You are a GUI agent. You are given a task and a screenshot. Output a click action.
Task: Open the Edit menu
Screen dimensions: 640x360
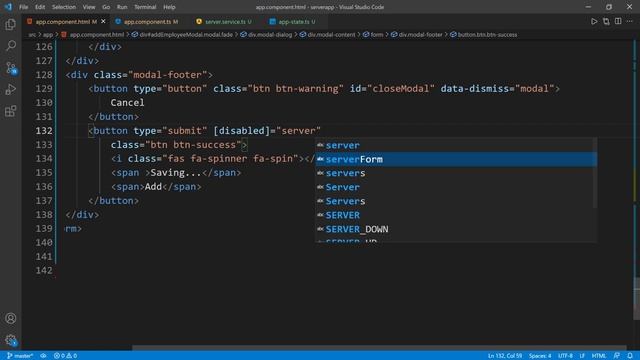point(40,7)
